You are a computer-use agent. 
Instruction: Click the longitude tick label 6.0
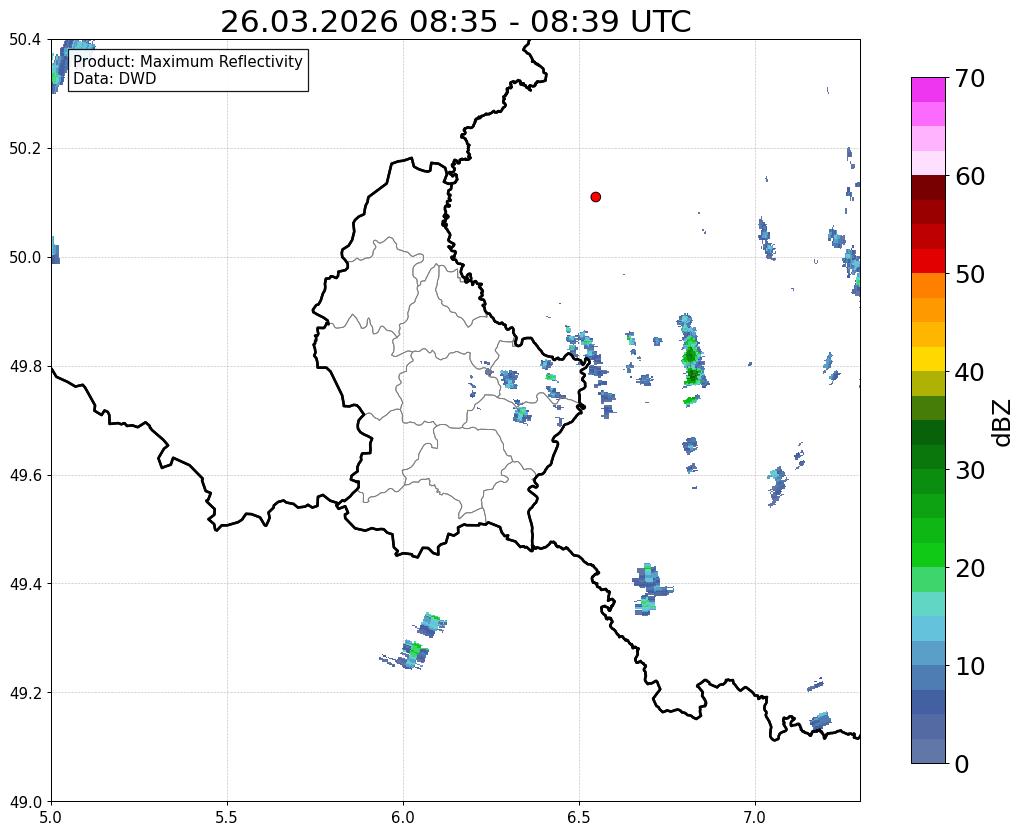[403, 817]
